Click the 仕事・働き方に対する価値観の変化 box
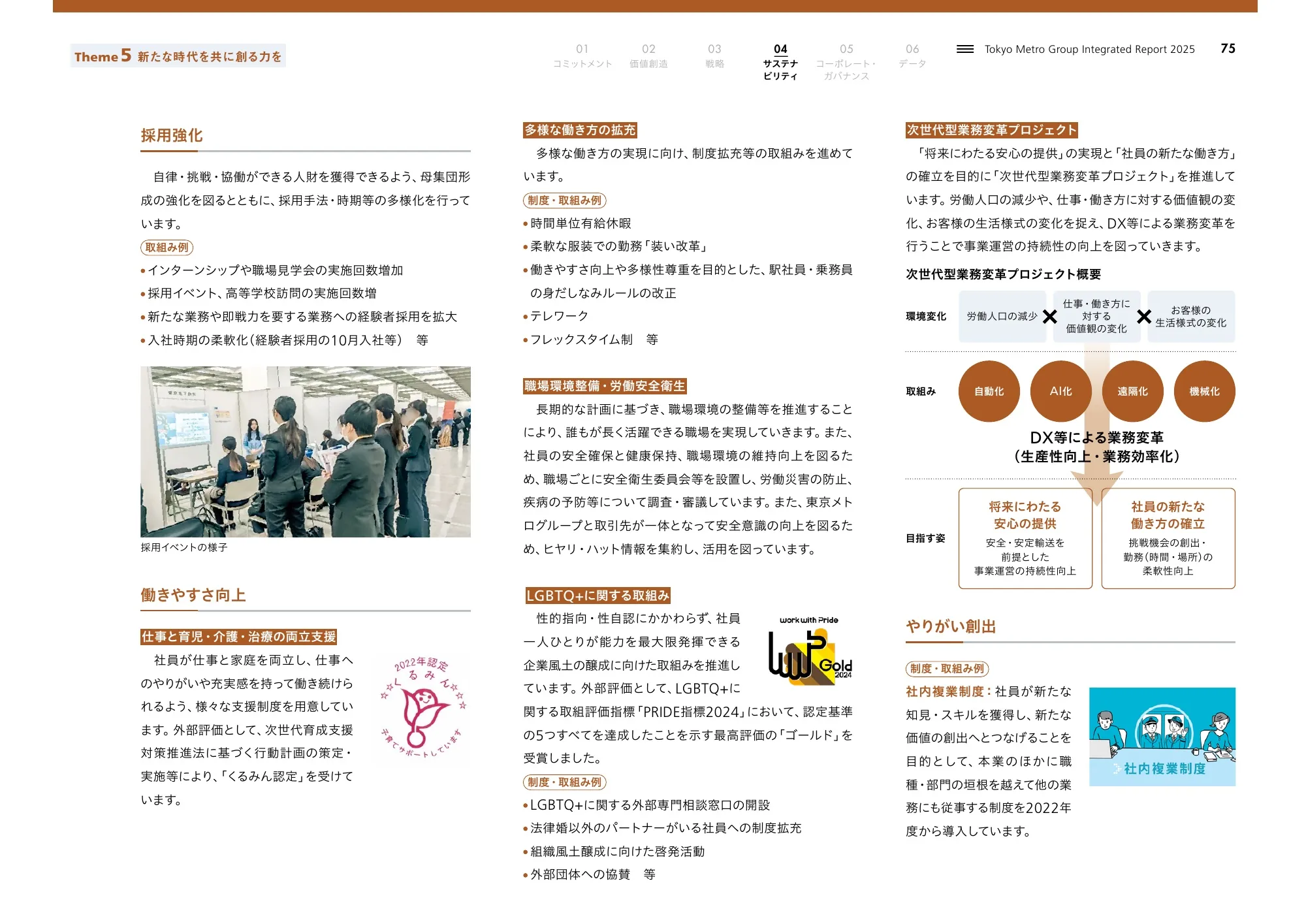Viewport: 1306px width, 924px height. tap(1096, 316)
